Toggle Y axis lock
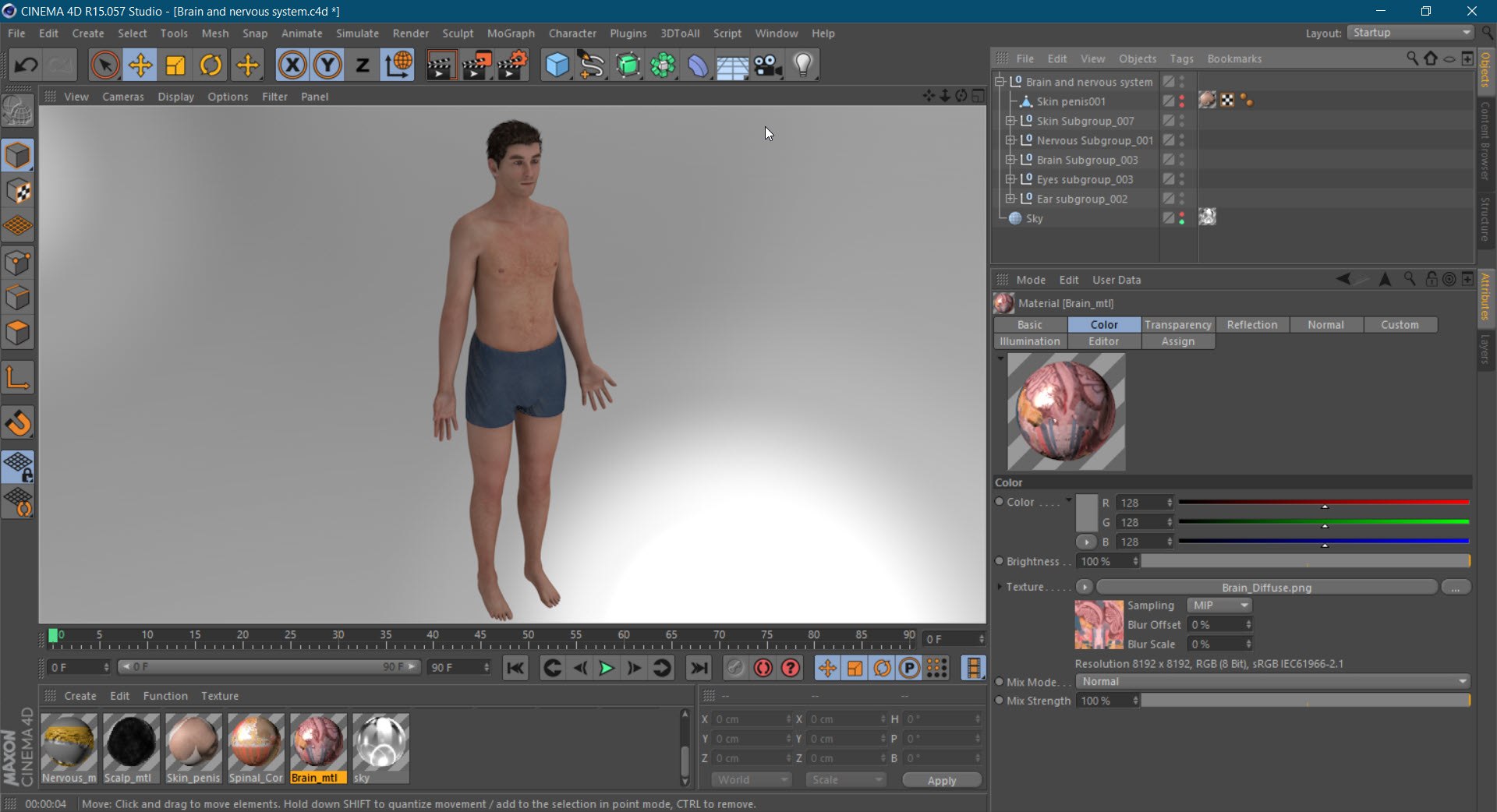 point(327,65)
